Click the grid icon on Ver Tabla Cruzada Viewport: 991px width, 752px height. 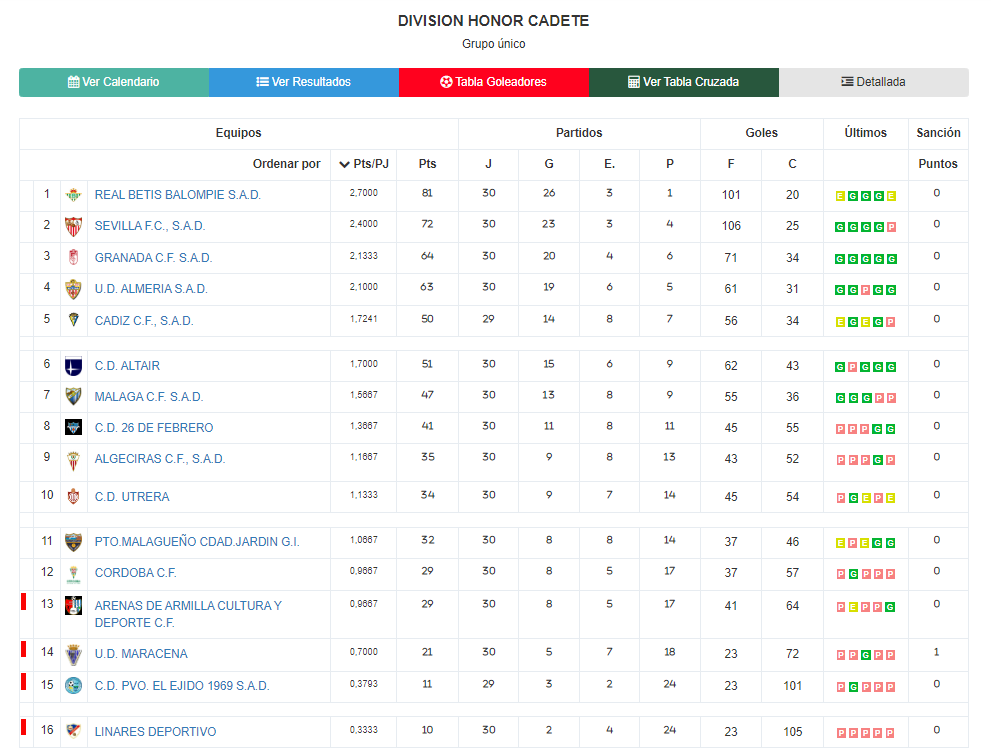click(x=634, y=82)
